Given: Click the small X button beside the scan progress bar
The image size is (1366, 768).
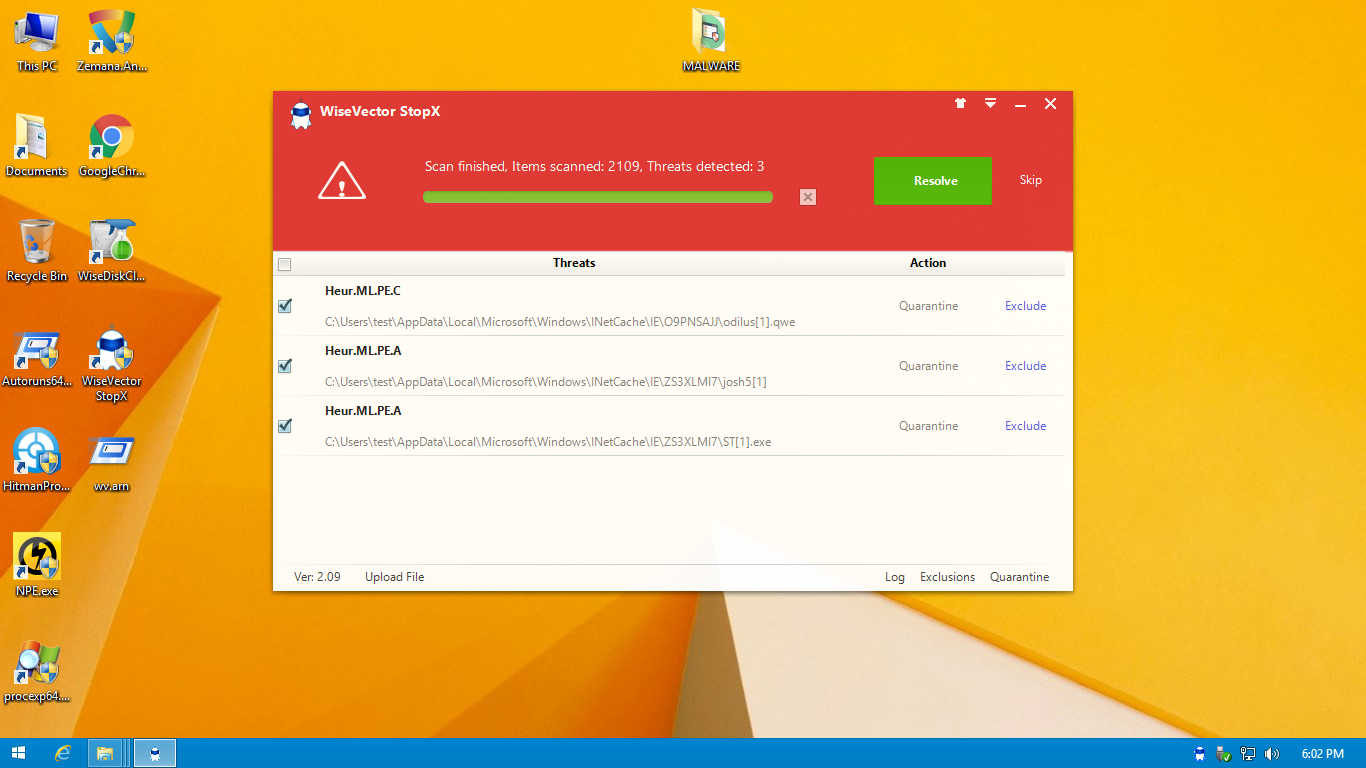Looking at the screenshot, I should 808,197.
